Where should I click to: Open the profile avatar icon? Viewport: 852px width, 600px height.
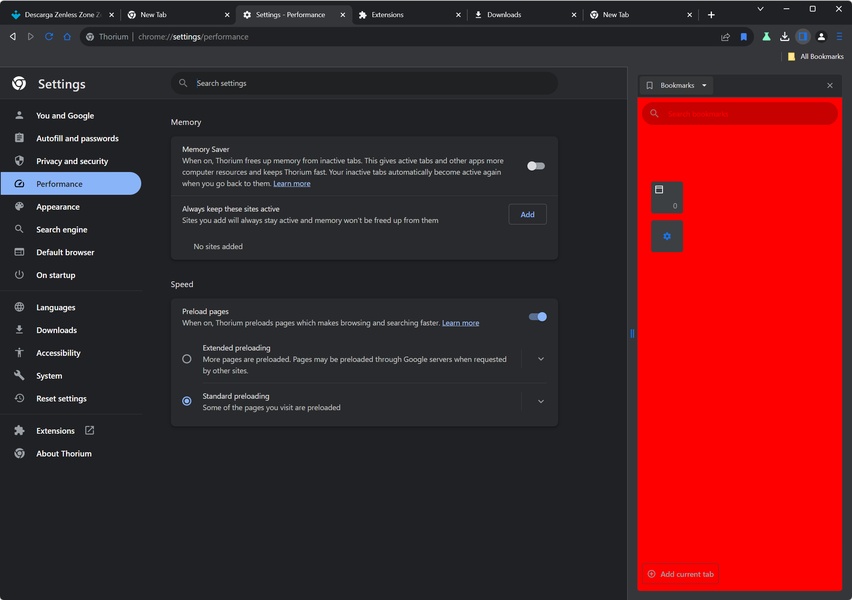821,37
